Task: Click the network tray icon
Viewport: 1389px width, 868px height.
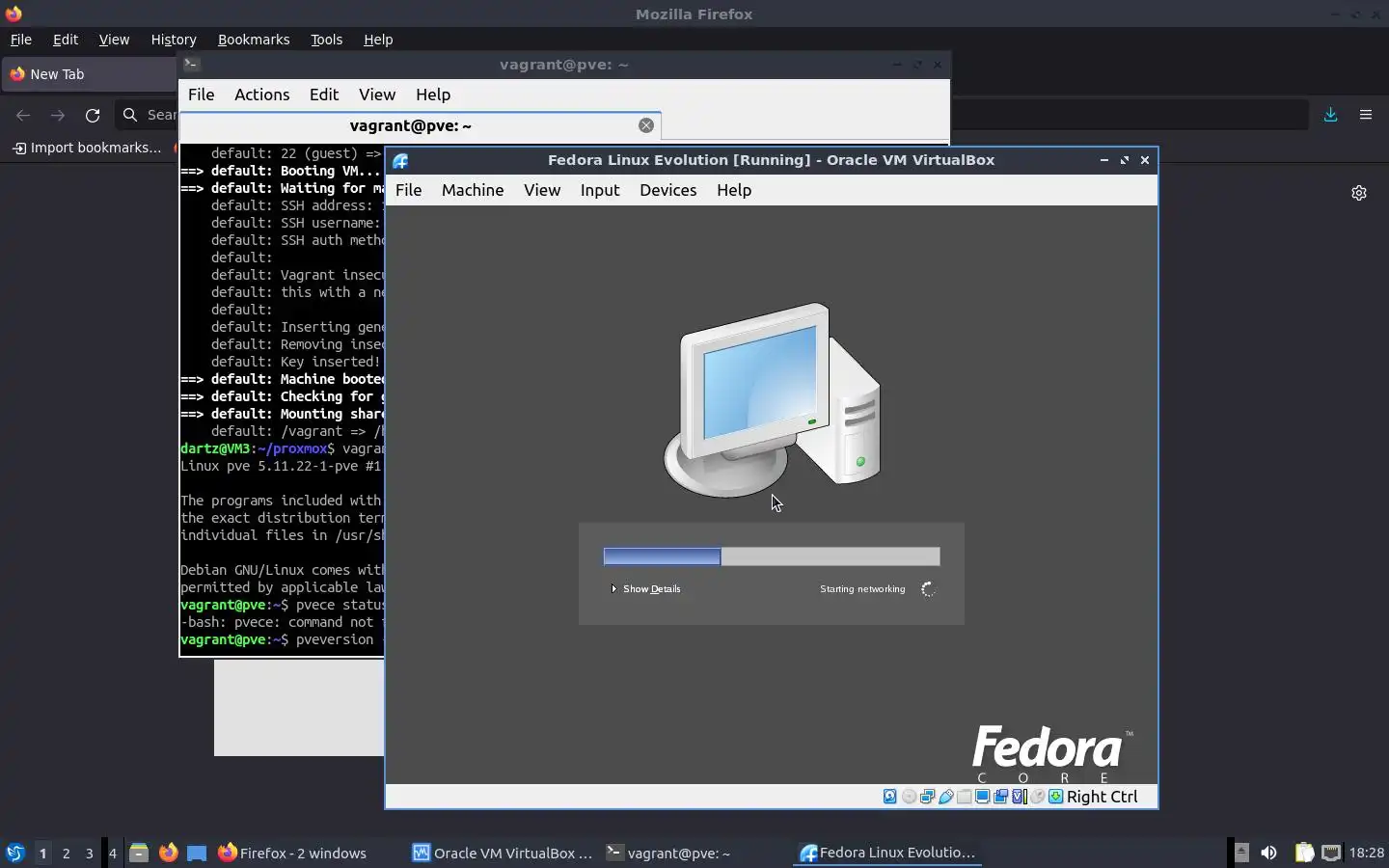Action: point(1331,853)
